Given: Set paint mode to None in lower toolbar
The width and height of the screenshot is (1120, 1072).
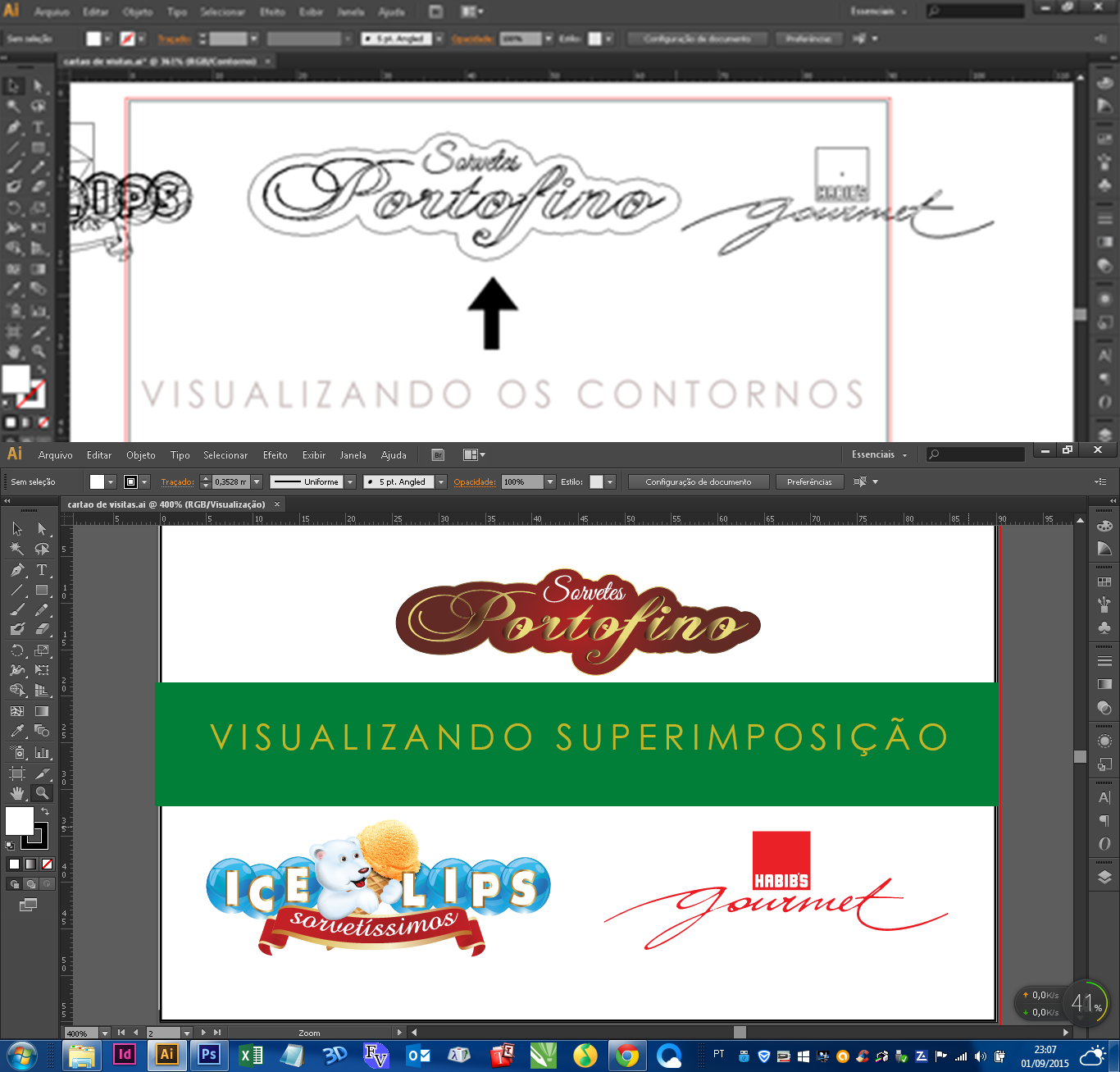Looking at the screenshot, I should (x=48, y=864).
